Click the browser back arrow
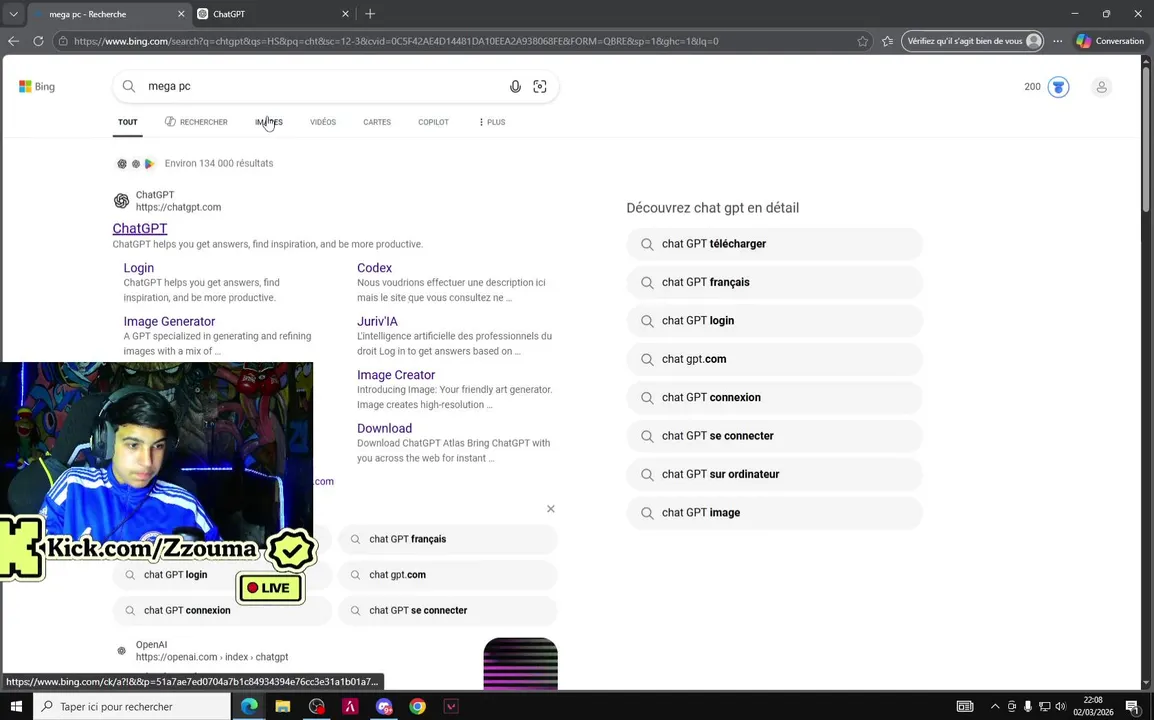 (13, 41)
